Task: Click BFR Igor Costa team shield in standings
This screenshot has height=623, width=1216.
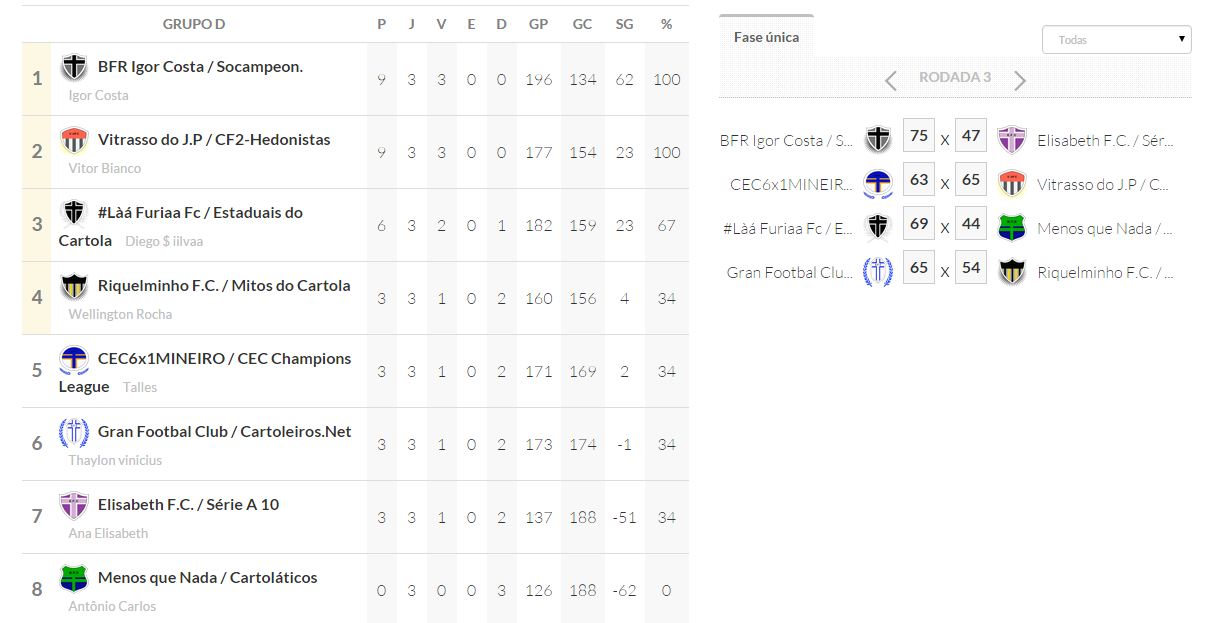Action: coord(74,67)
